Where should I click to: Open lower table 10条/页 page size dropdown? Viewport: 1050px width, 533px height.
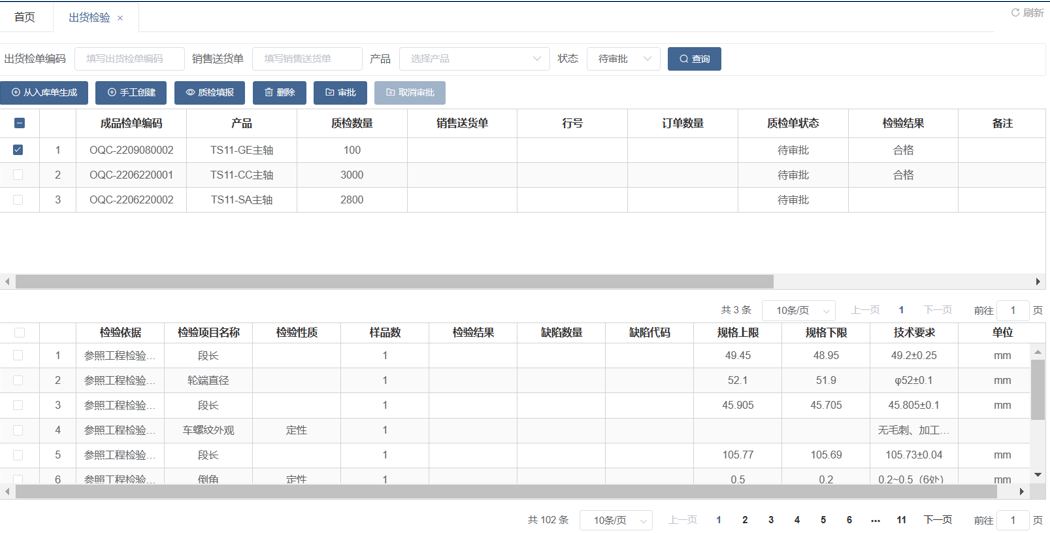tap(616, 520)
